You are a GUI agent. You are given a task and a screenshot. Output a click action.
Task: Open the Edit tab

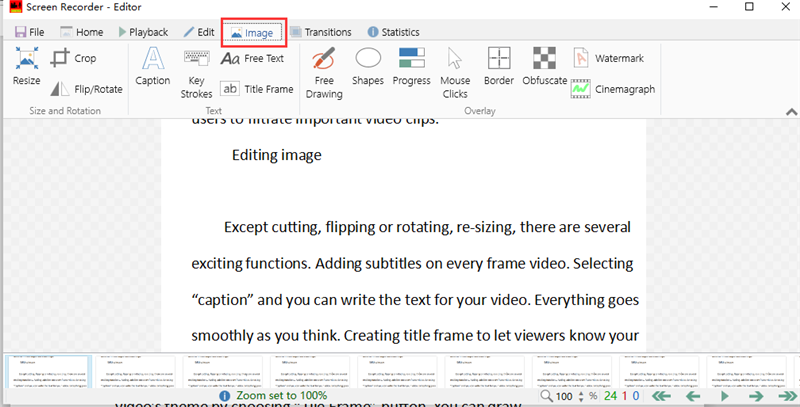pos(199,32)
